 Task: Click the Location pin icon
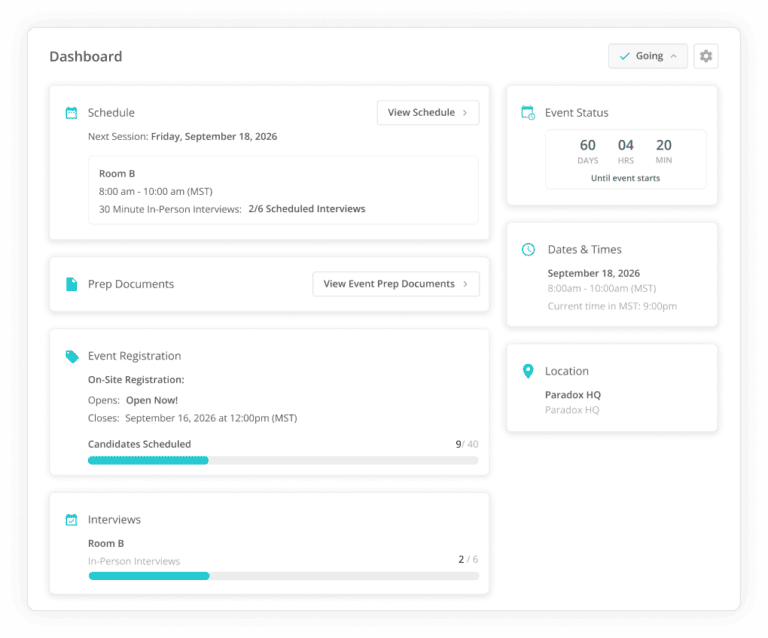528,371
